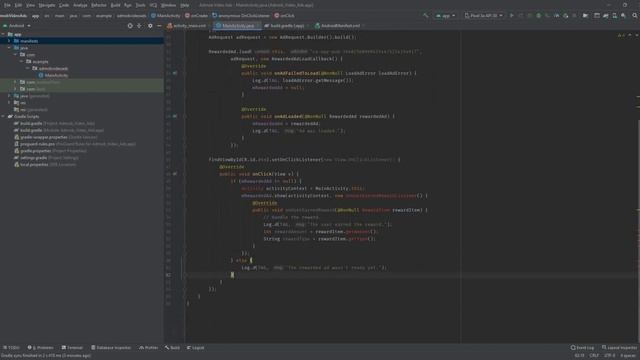Click the onClick method gutter icon

175,174
